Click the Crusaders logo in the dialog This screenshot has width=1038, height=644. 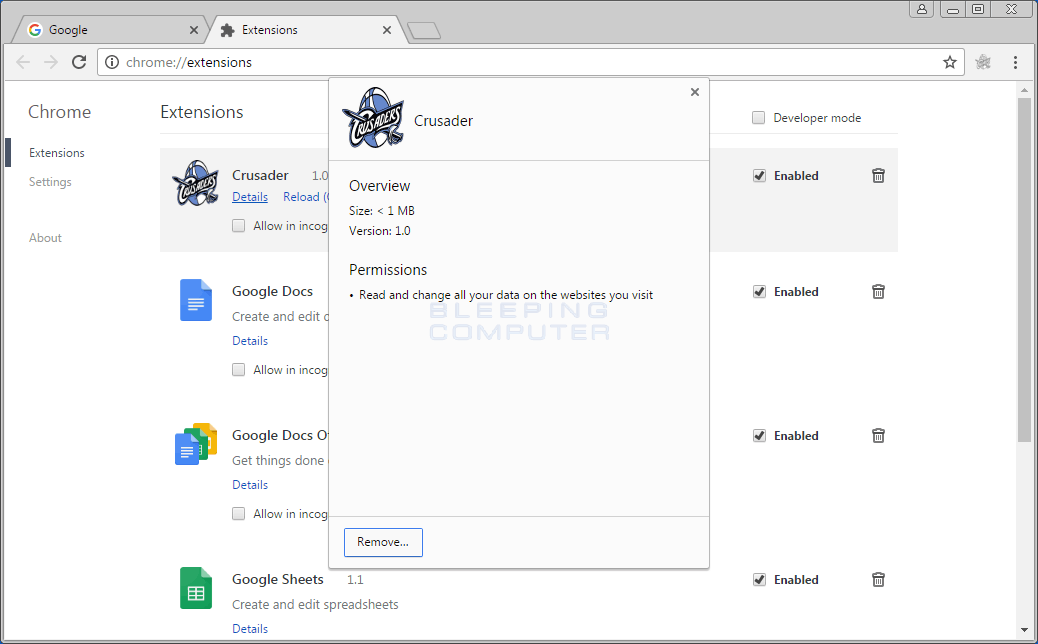tap(373, 118)
